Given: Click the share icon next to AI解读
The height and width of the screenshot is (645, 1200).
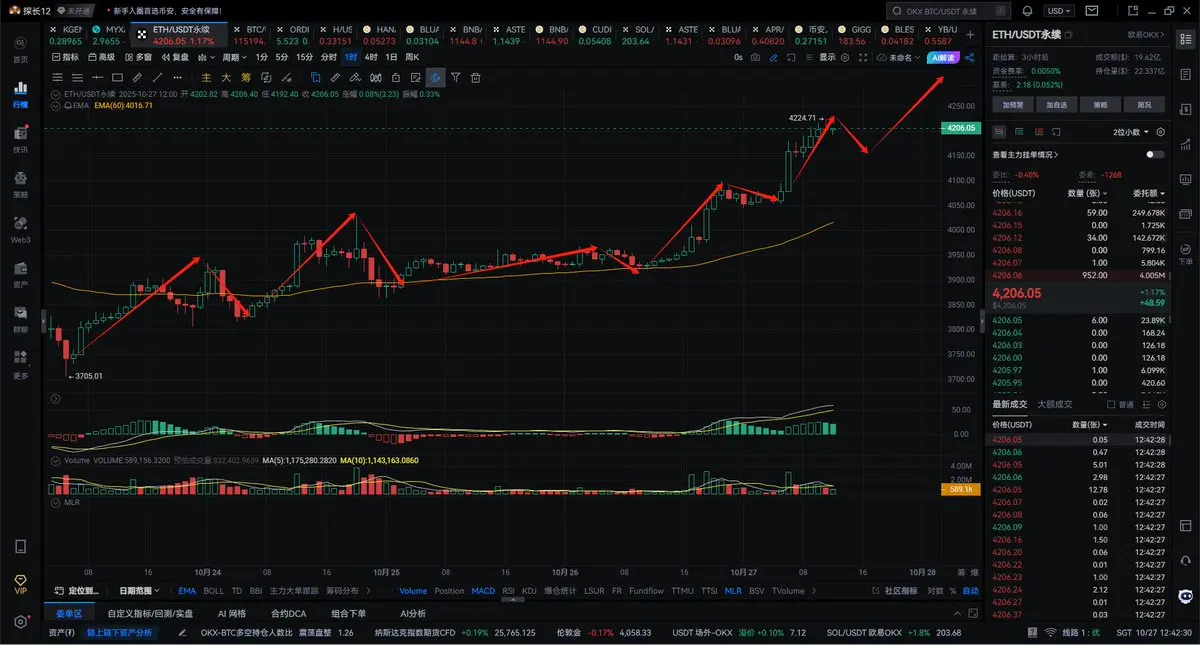Looking at the screenshot, I should (x=971, y=57).
